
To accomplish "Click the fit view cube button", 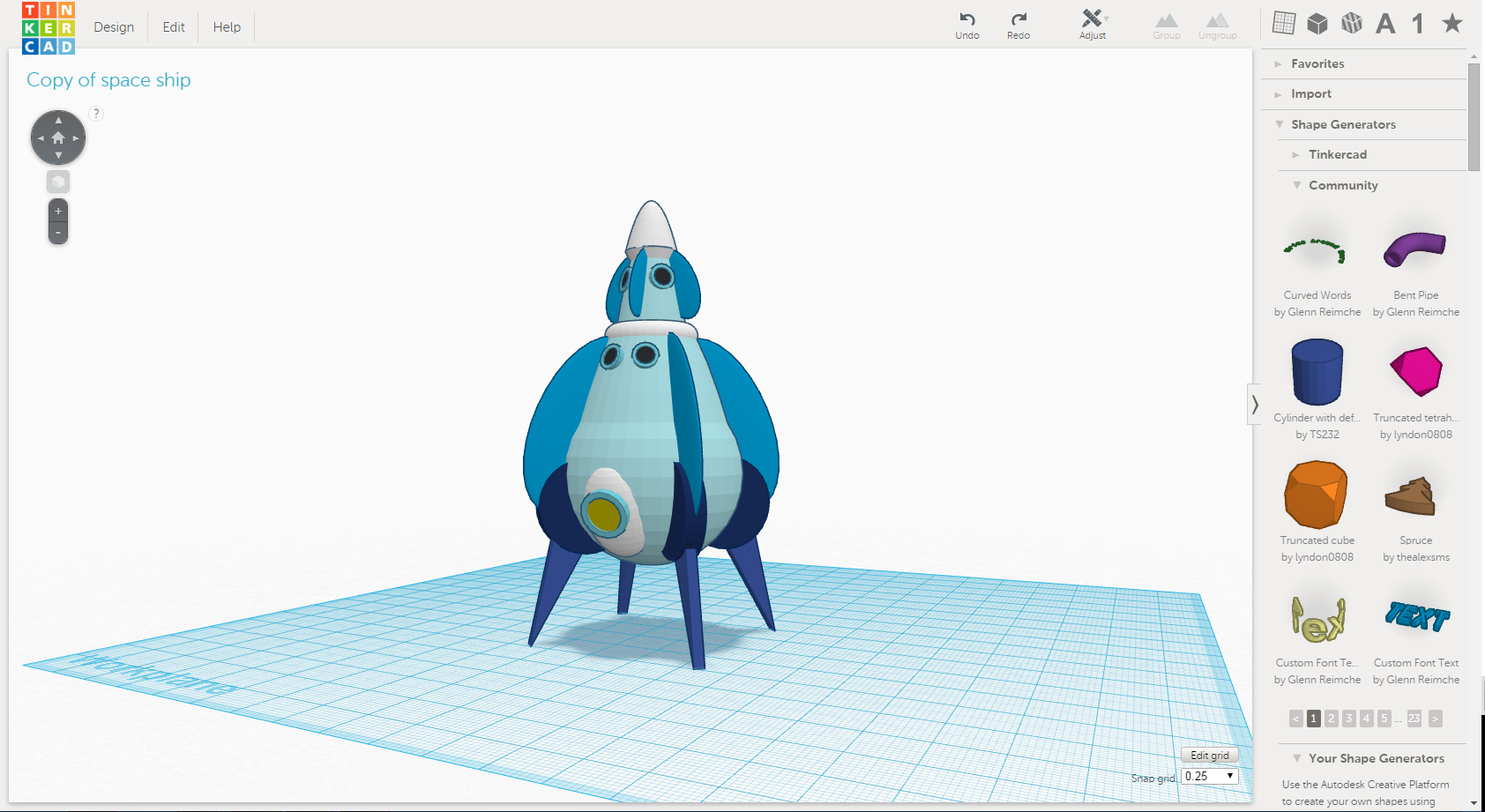I will point(58,182).
